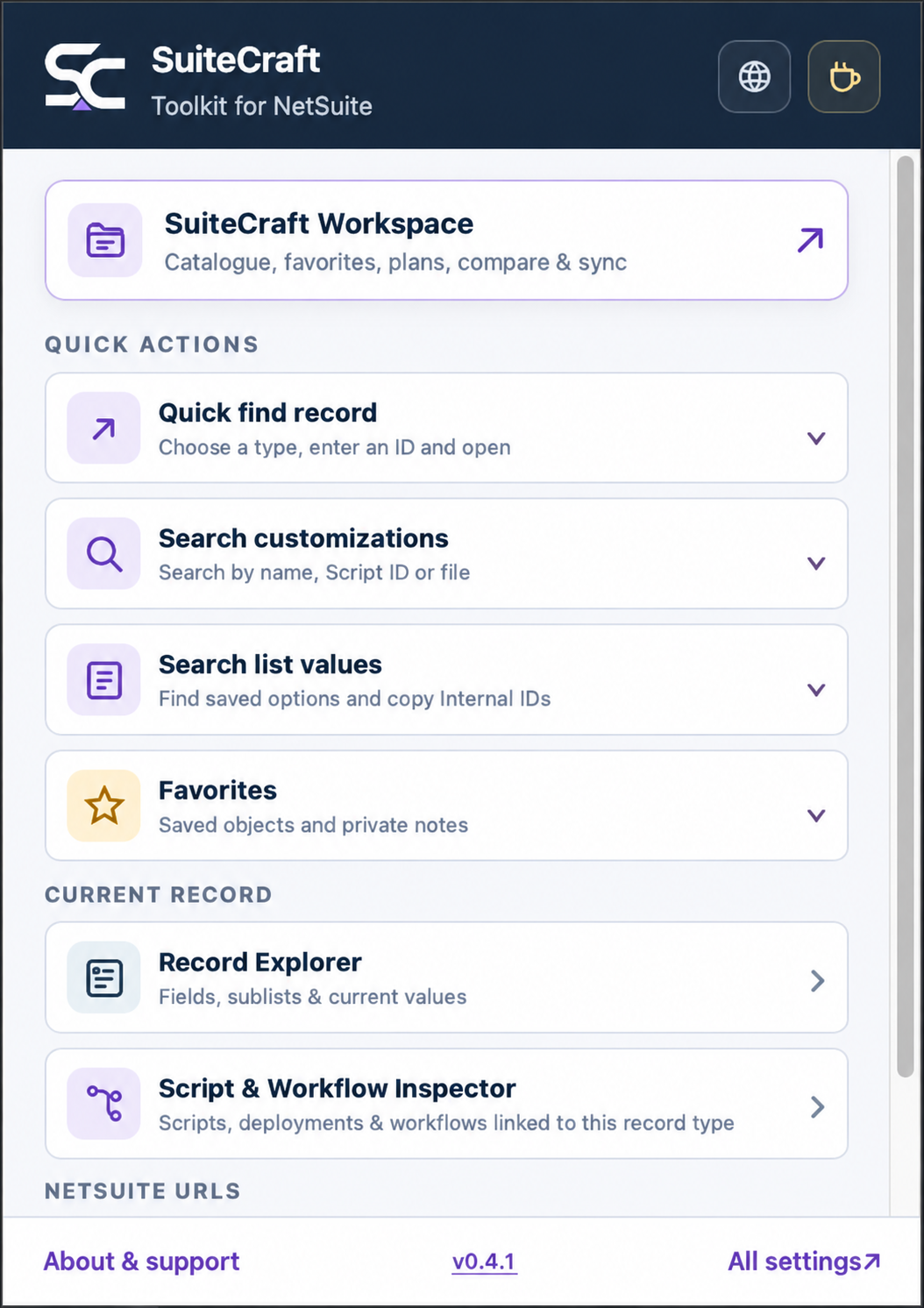This screenshot has height=1308, width=924.
Task: Click the Search list values document icon
Action: pyautogui.click(x=103, y=679)
